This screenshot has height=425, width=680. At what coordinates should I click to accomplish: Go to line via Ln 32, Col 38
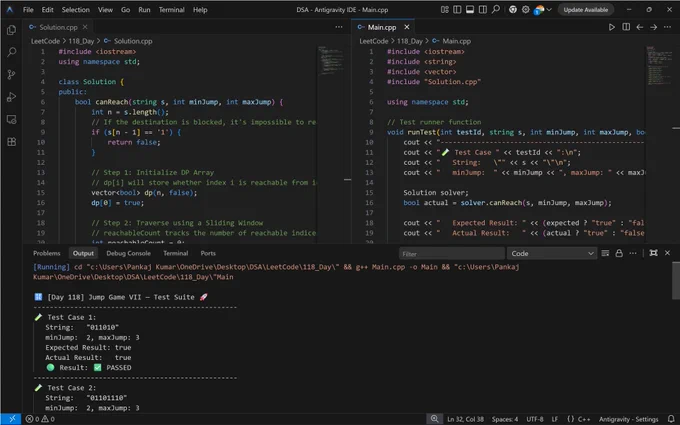coord(465,419)
